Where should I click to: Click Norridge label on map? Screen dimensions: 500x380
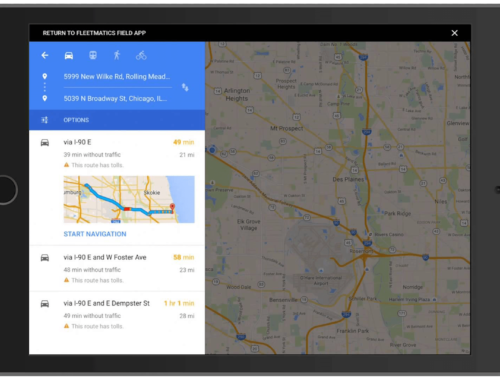click(x=413, y=287)
